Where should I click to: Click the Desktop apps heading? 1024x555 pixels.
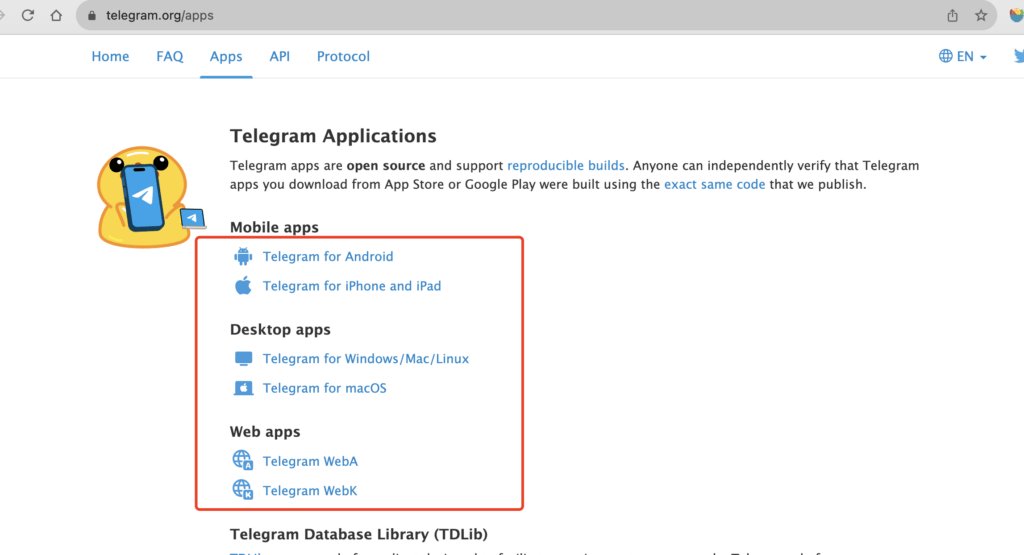click(280, 329)
